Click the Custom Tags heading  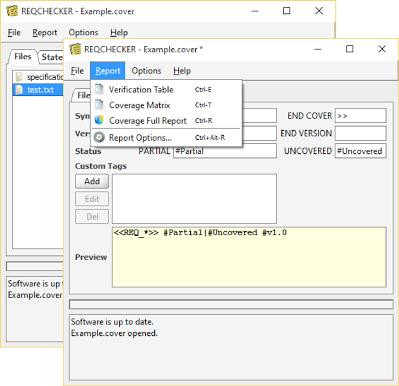[x=101, y=166]
